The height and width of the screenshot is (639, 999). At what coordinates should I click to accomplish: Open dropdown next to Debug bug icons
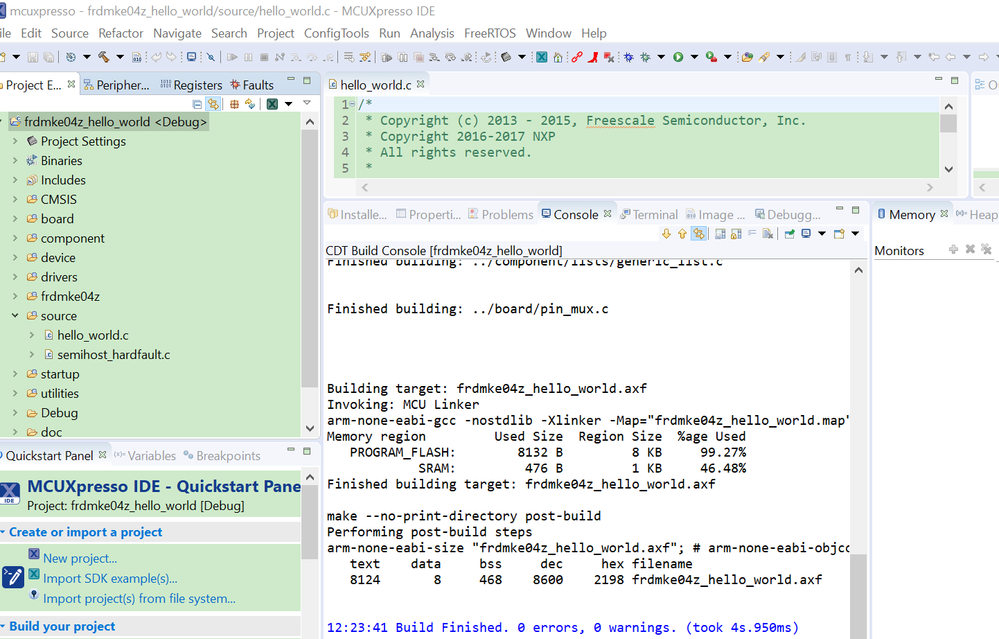(661, 57)
